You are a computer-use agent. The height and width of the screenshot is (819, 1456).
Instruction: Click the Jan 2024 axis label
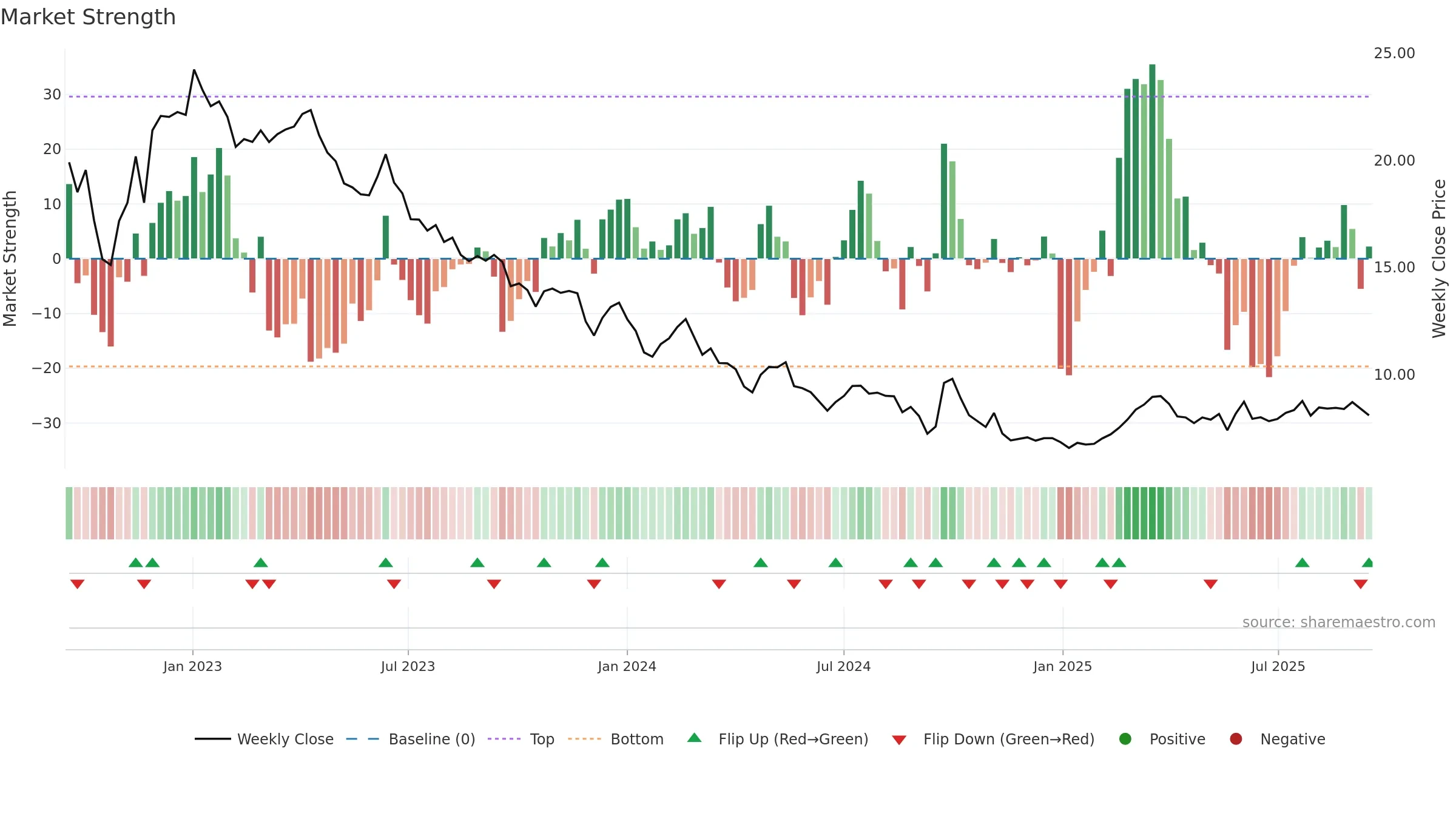[x=627, y=667]
